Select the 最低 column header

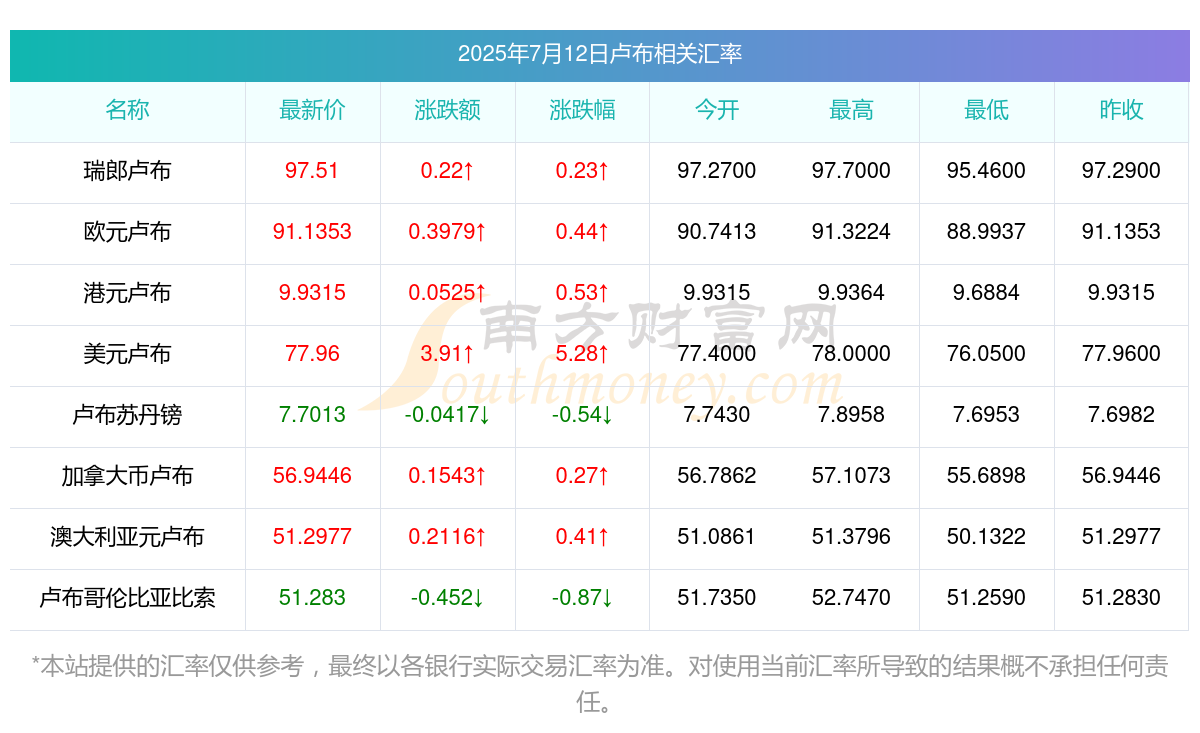986,110
